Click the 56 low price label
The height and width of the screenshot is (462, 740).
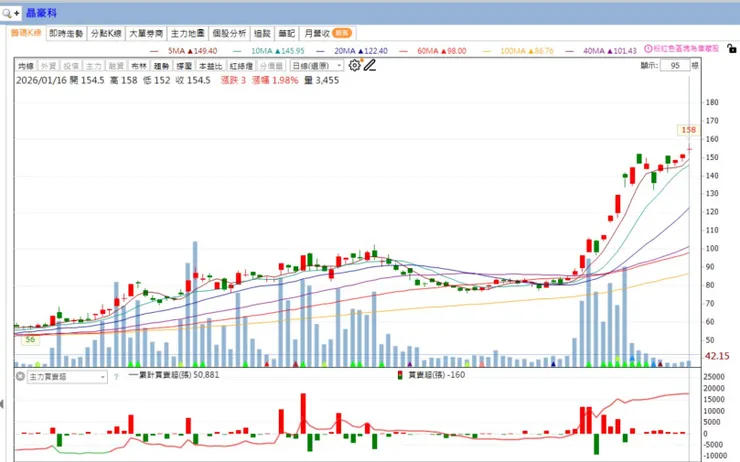(30, 340)
